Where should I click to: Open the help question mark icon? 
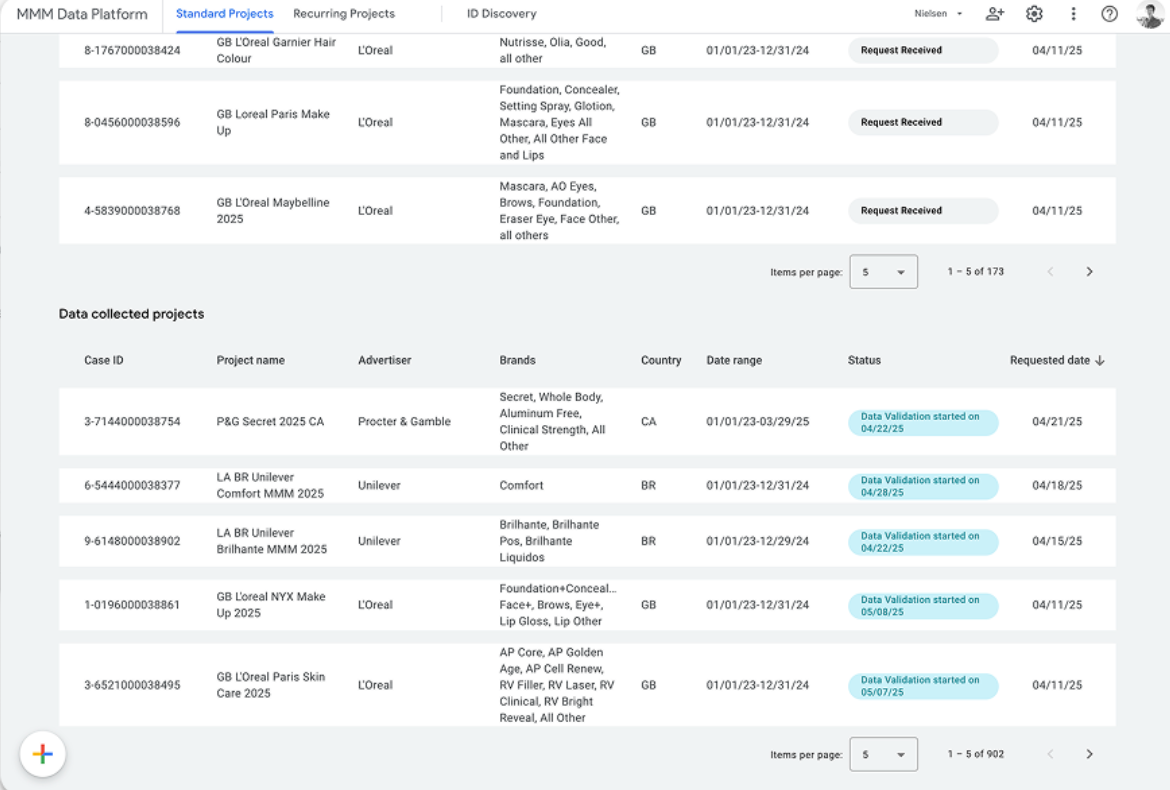tap(1110, 13)
